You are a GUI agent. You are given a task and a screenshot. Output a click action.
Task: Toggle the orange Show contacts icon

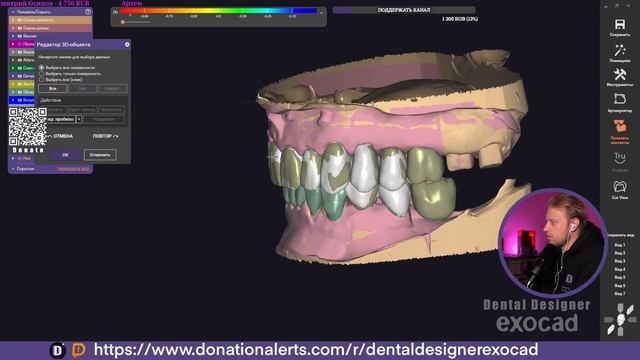[620, 126]
